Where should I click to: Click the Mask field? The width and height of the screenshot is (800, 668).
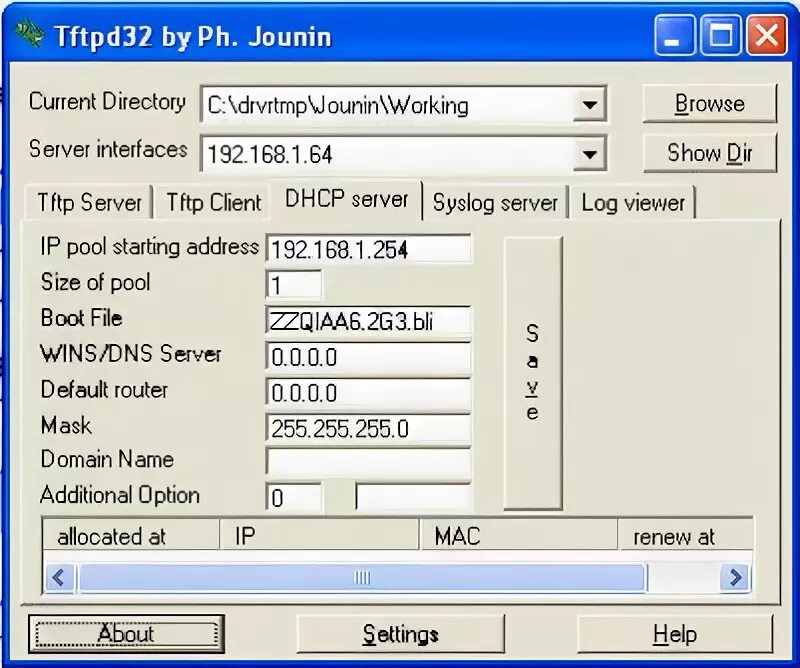tap(368, 428)
